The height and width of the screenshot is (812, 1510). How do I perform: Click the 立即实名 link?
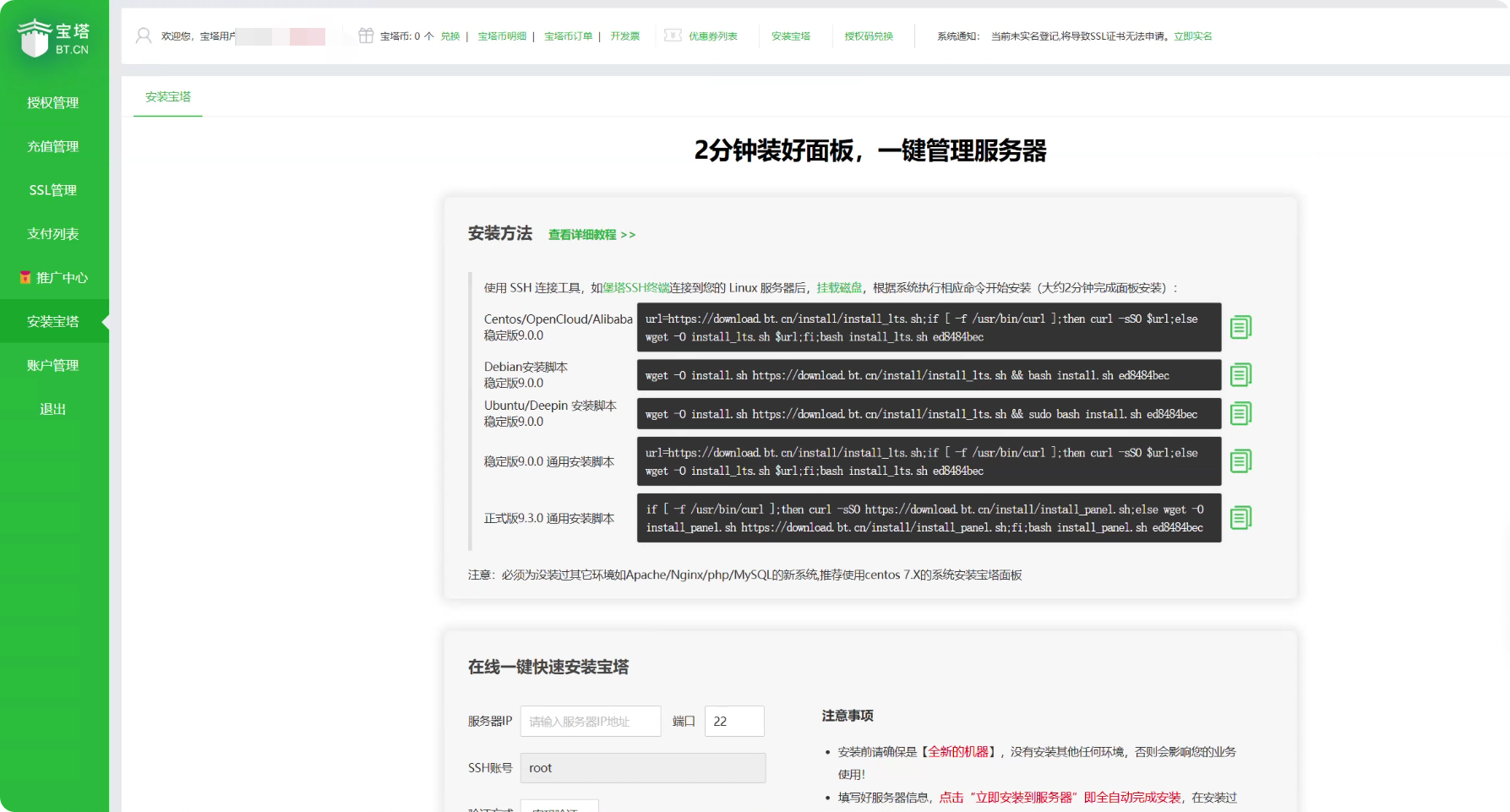[1192, 36]
